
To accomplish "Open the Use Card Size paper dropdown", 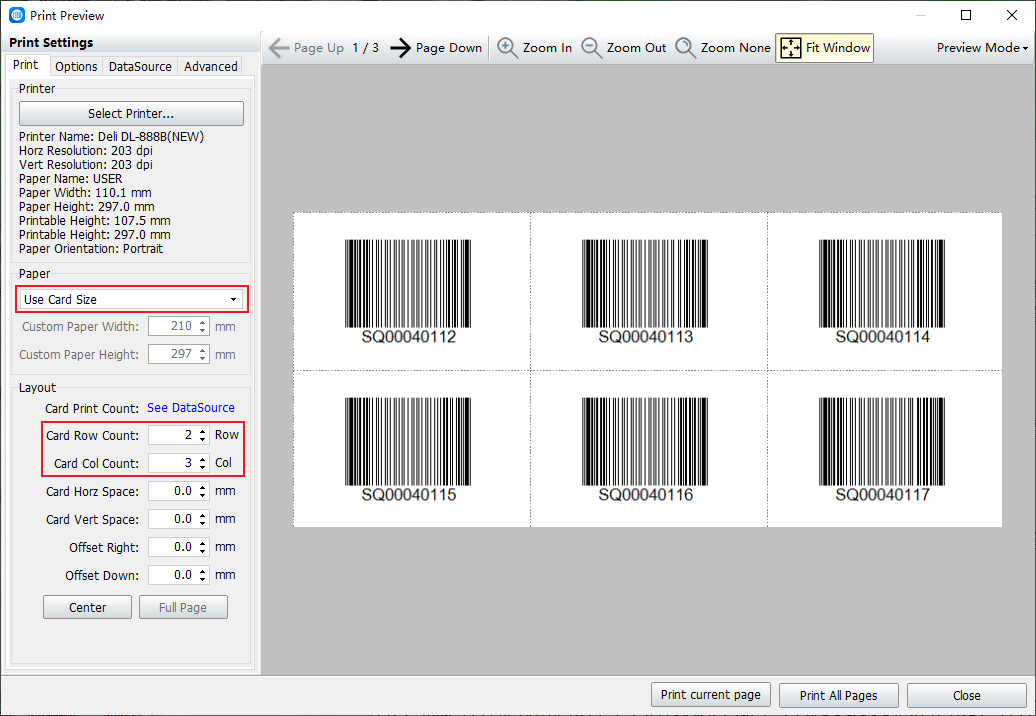I will click(131, 299).
